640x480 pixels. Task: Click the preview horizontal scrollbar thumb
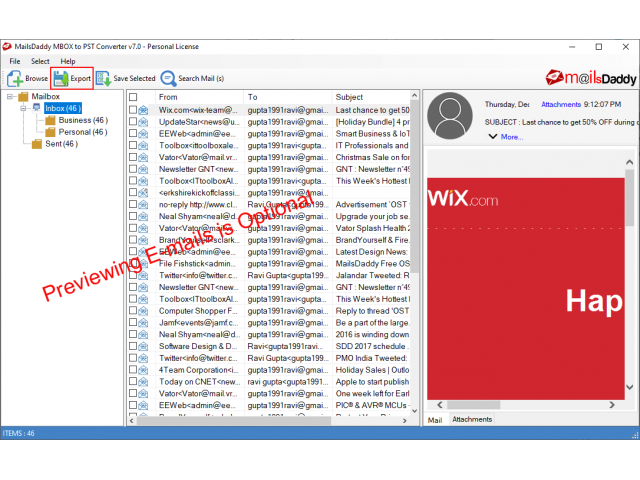(x=473, y=405)
